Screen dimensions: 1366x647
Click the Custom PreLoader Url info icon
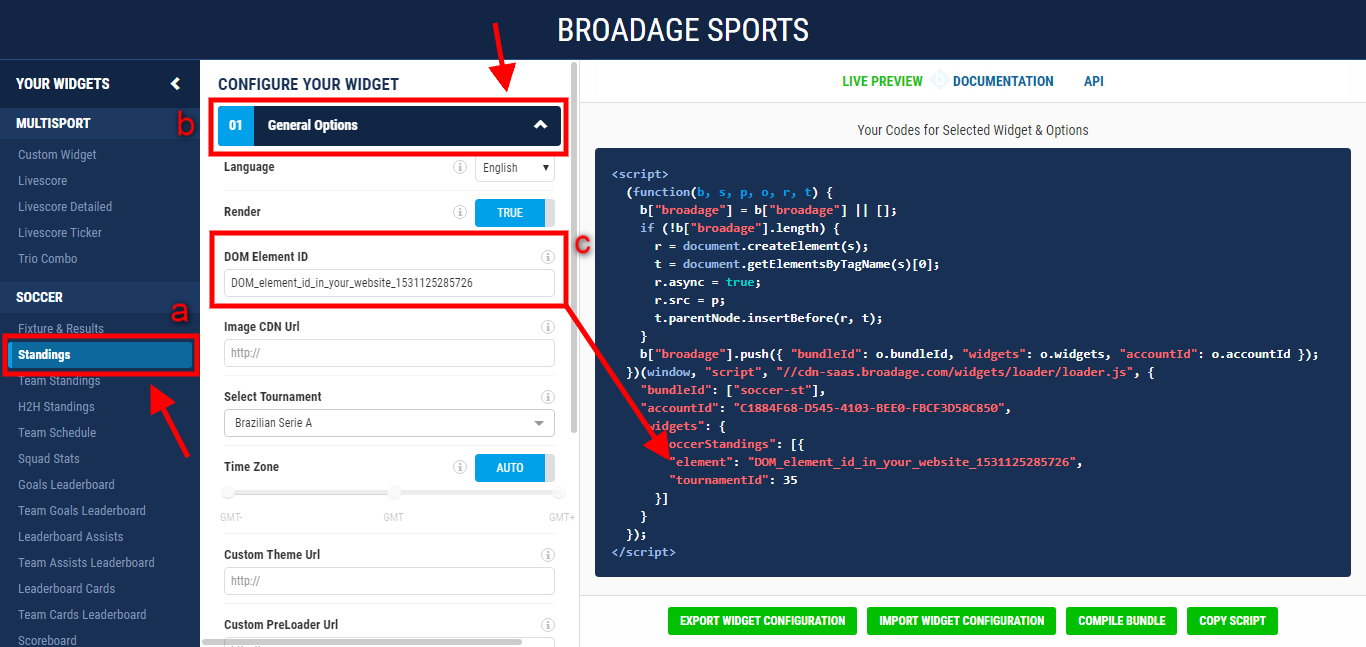(548, 625)
